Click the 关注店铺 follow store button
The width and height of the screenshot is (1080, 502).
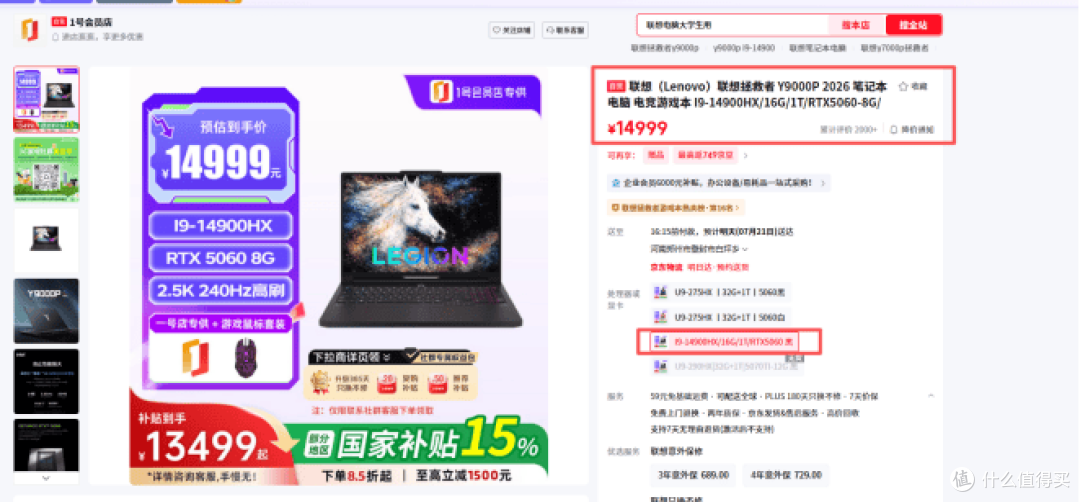point(512,30)
